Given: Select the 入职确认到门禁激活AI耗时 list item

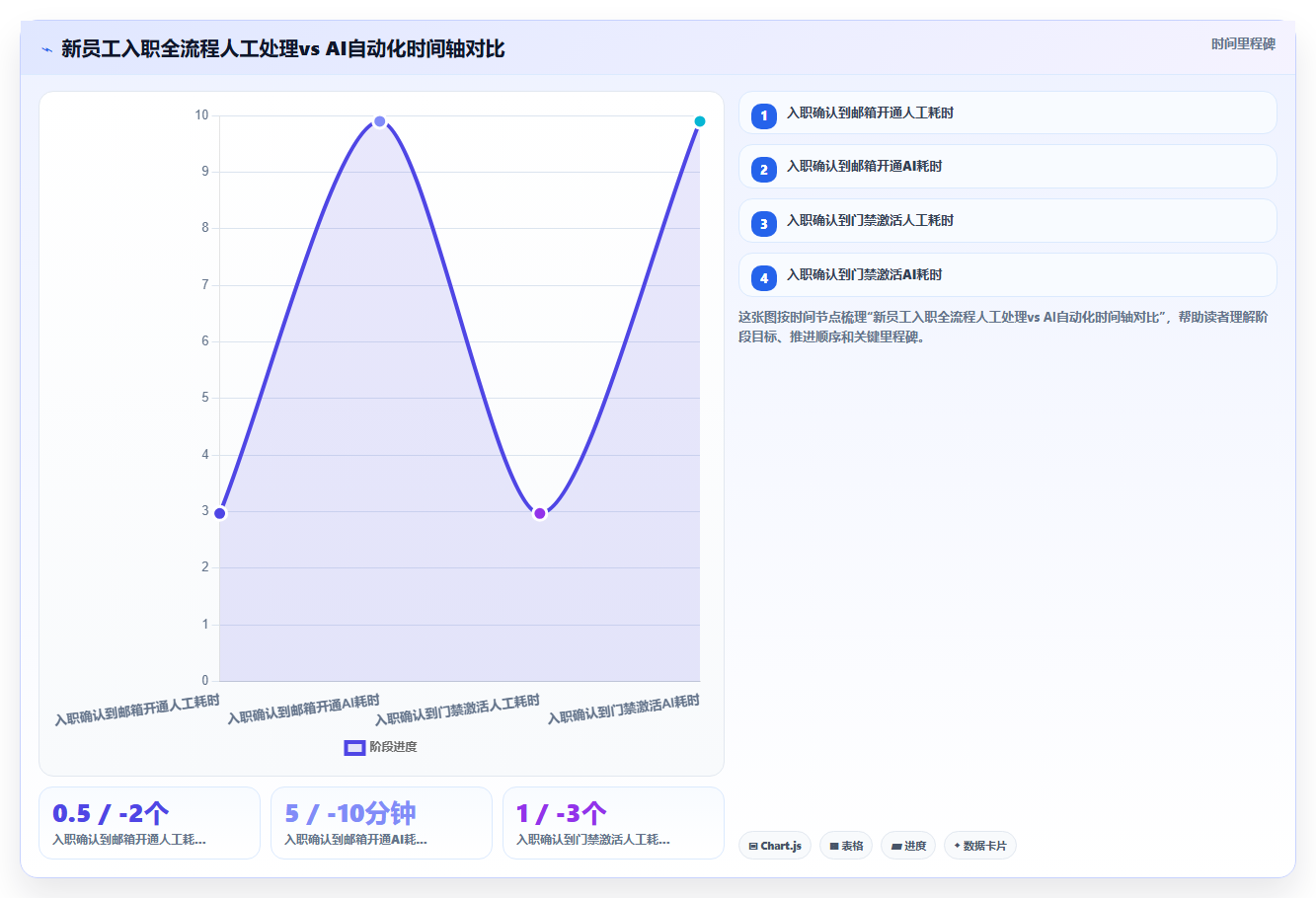Looking at the screenshot, I should point(1007,275).
